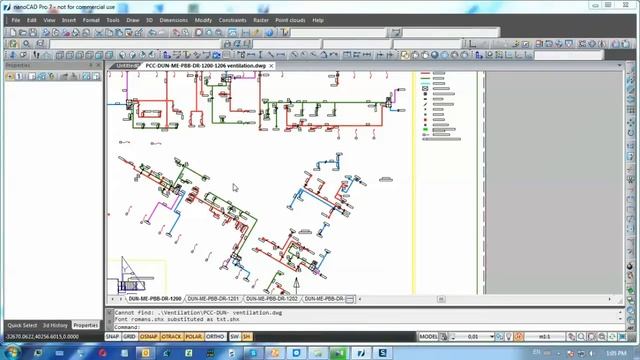Click the highlighted yellow box icon in view toolbar
The width and height of the screenshot is (640, 360).
404,55
